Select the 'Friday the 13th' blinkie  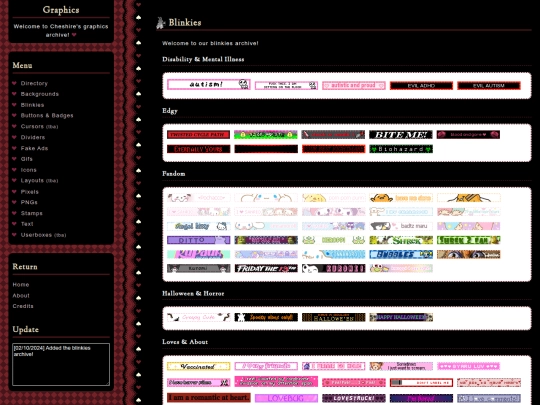tap(266, 268)
